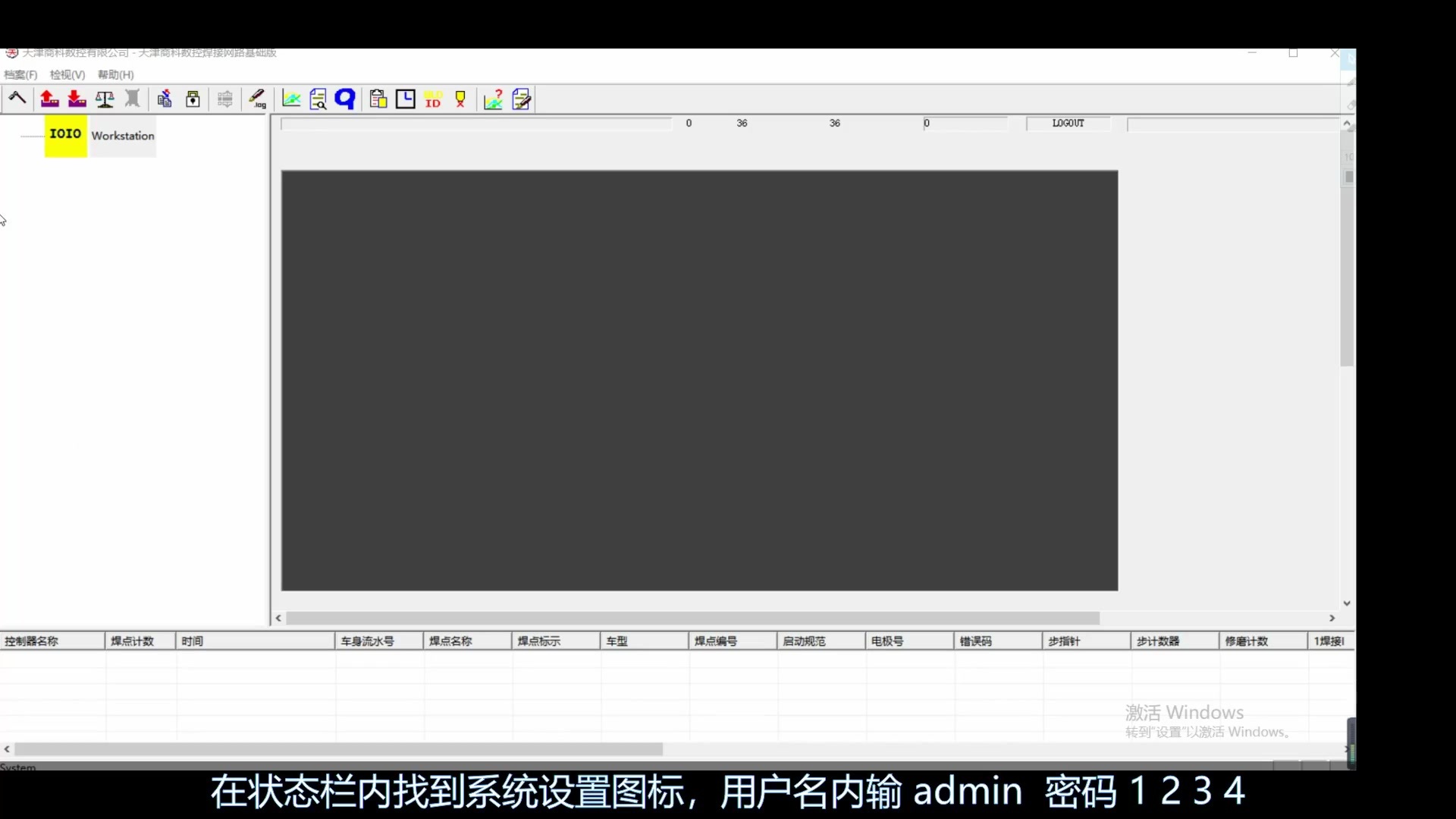This screenshot has width=1456, height=819.
Task: Click the dark gray display canvas
Action: click(699, 380)
